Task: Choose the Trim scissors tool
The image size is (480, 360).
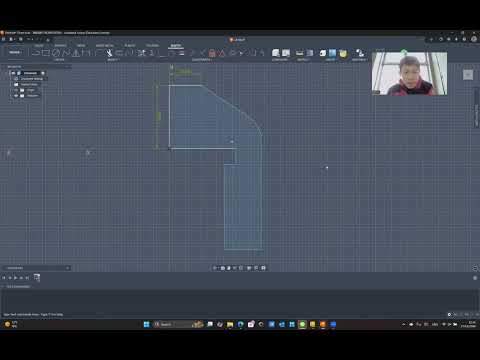Action: (x=109, y=53)
